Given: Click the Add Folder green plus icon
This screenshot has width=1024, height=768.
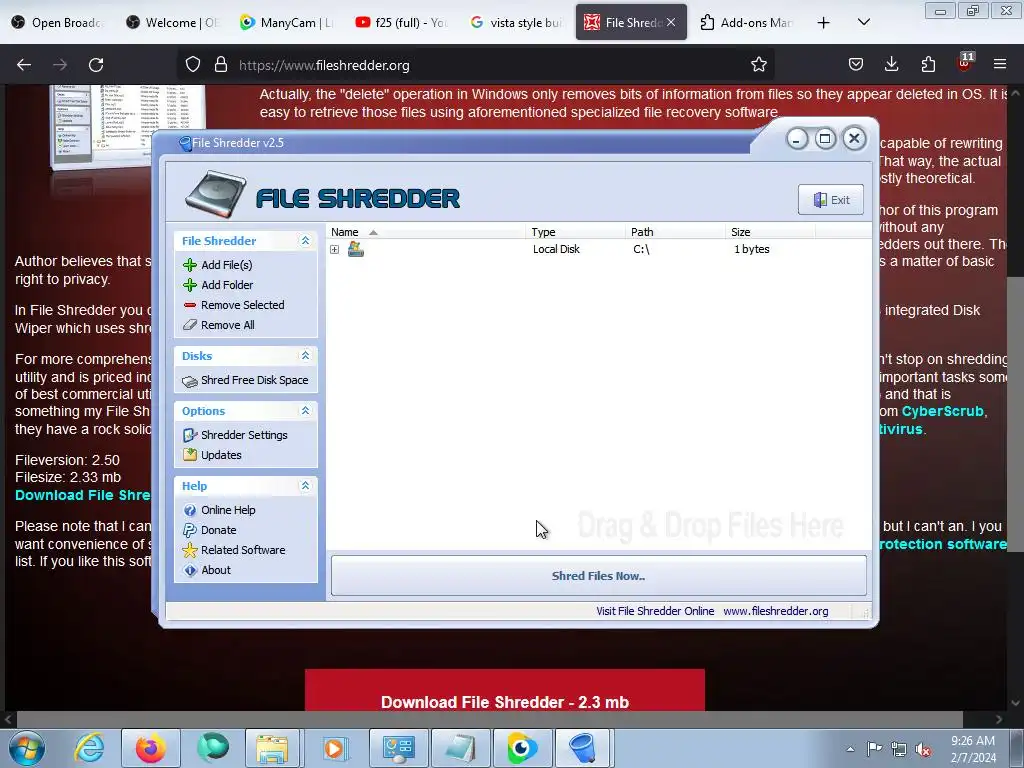Looking at the screenshot, I should click(190, 285).
